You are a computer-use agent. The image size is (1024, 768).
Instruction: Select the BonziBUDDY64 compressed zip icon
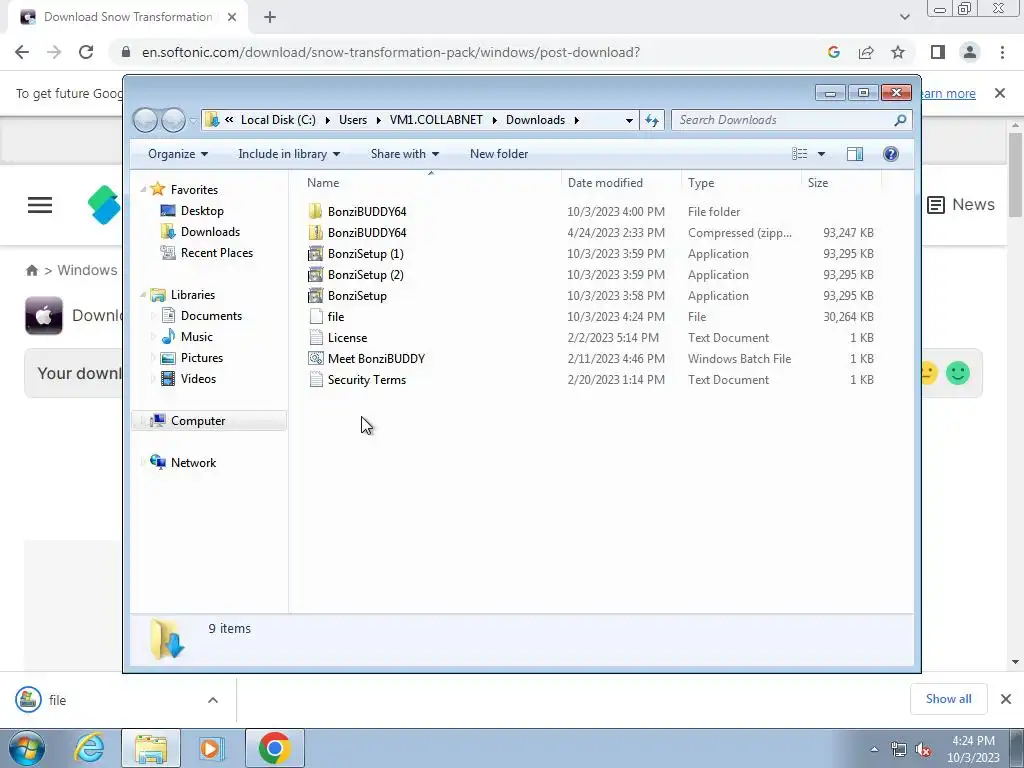coord(315,232)
